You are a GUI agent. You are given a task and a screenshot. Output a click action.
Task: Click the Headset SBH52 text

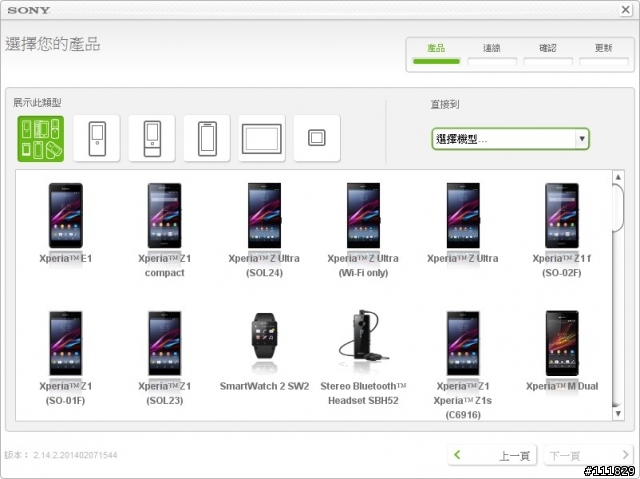[363, 401]
